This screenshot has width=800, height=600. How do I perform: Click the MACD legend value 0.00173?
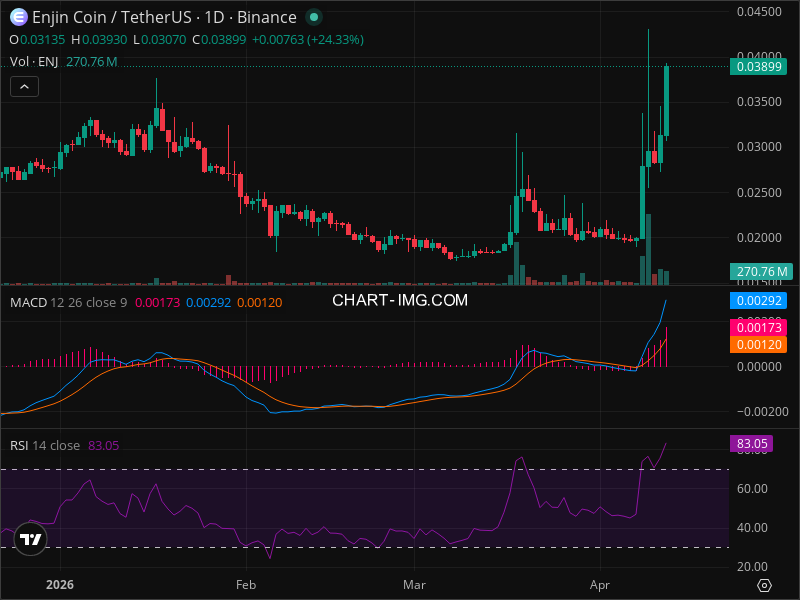[157, 303]
